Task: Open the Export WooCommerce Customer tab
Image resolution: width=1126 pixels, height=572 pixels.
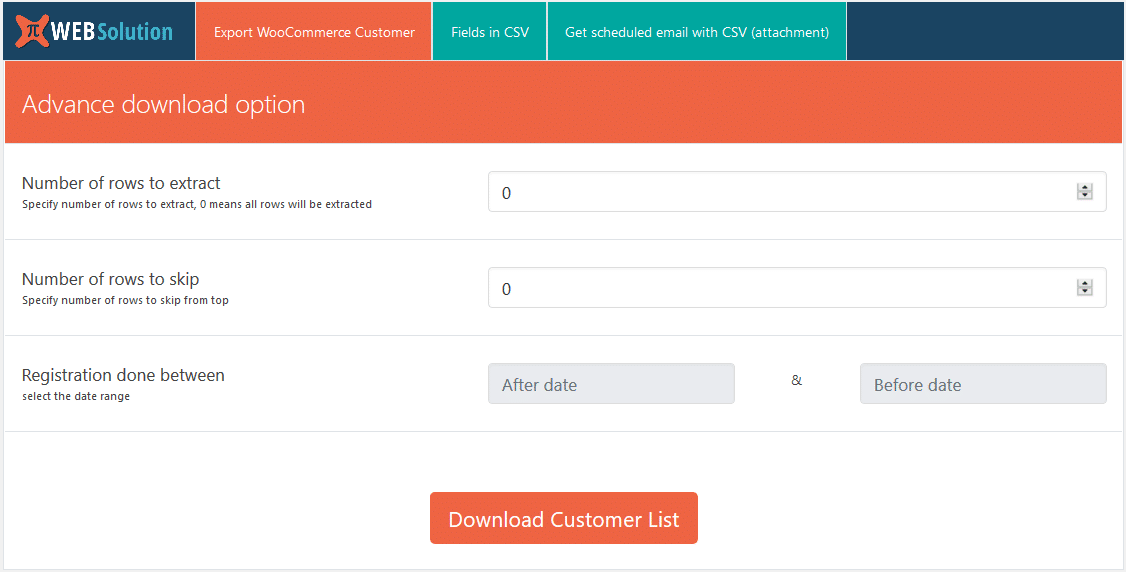Action: click(x=314, y=32)
